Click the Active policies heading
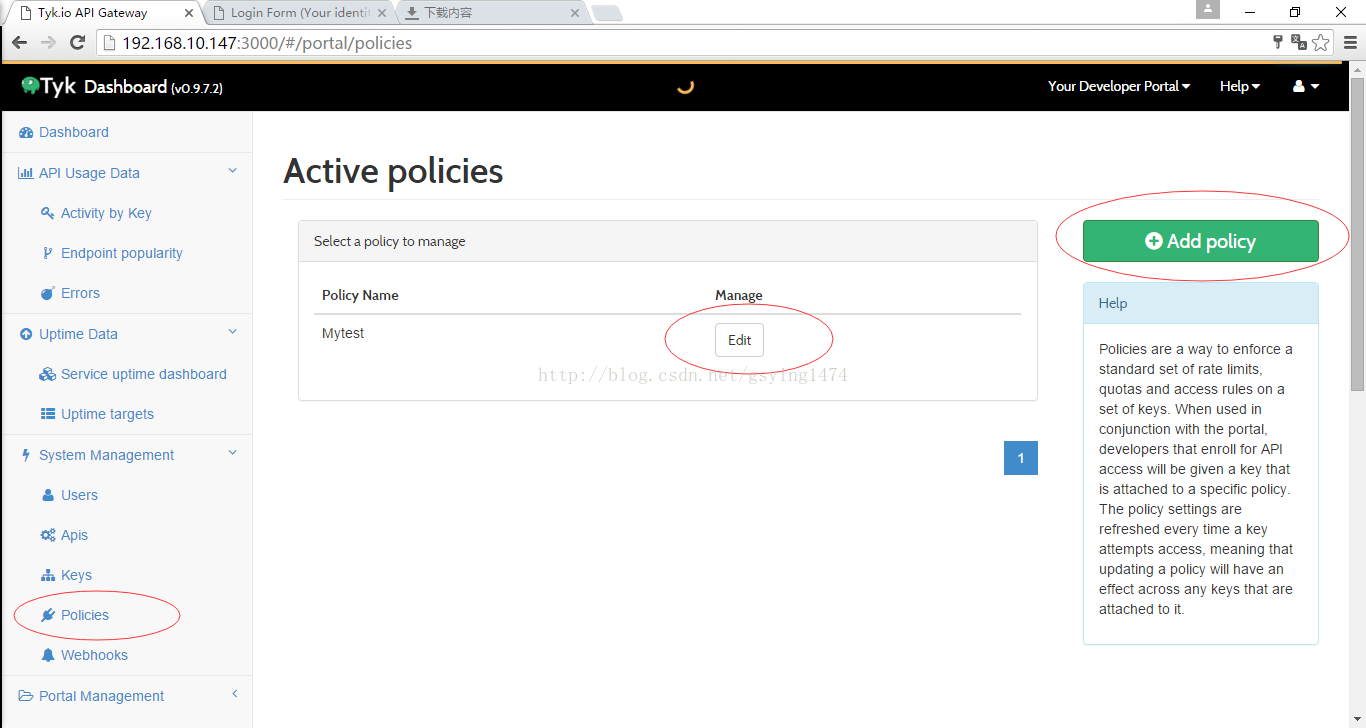 coord(393,171)
